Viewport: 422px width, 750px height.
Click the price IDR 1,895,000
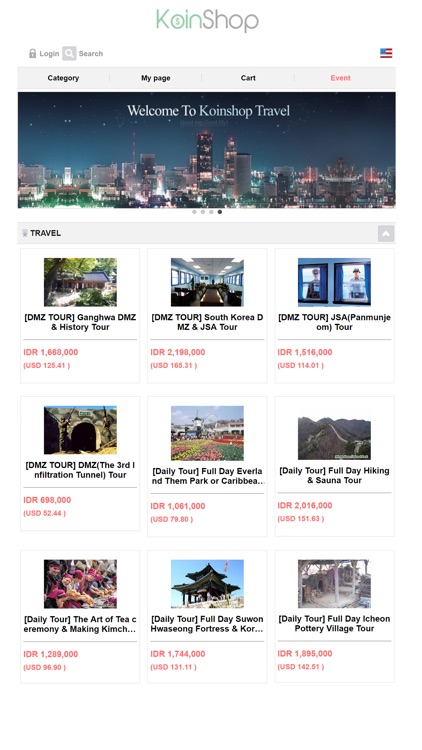(x=305, y=653)
